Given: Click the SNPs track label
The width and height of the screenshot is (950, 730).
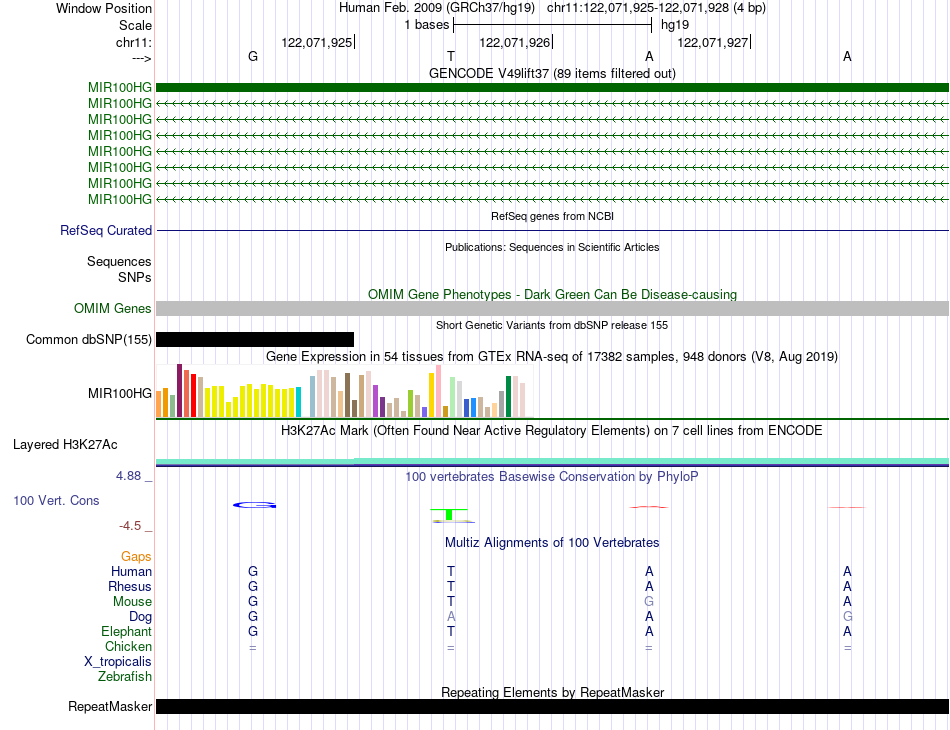Looking at the screenshot, I should tap(135, 277).
